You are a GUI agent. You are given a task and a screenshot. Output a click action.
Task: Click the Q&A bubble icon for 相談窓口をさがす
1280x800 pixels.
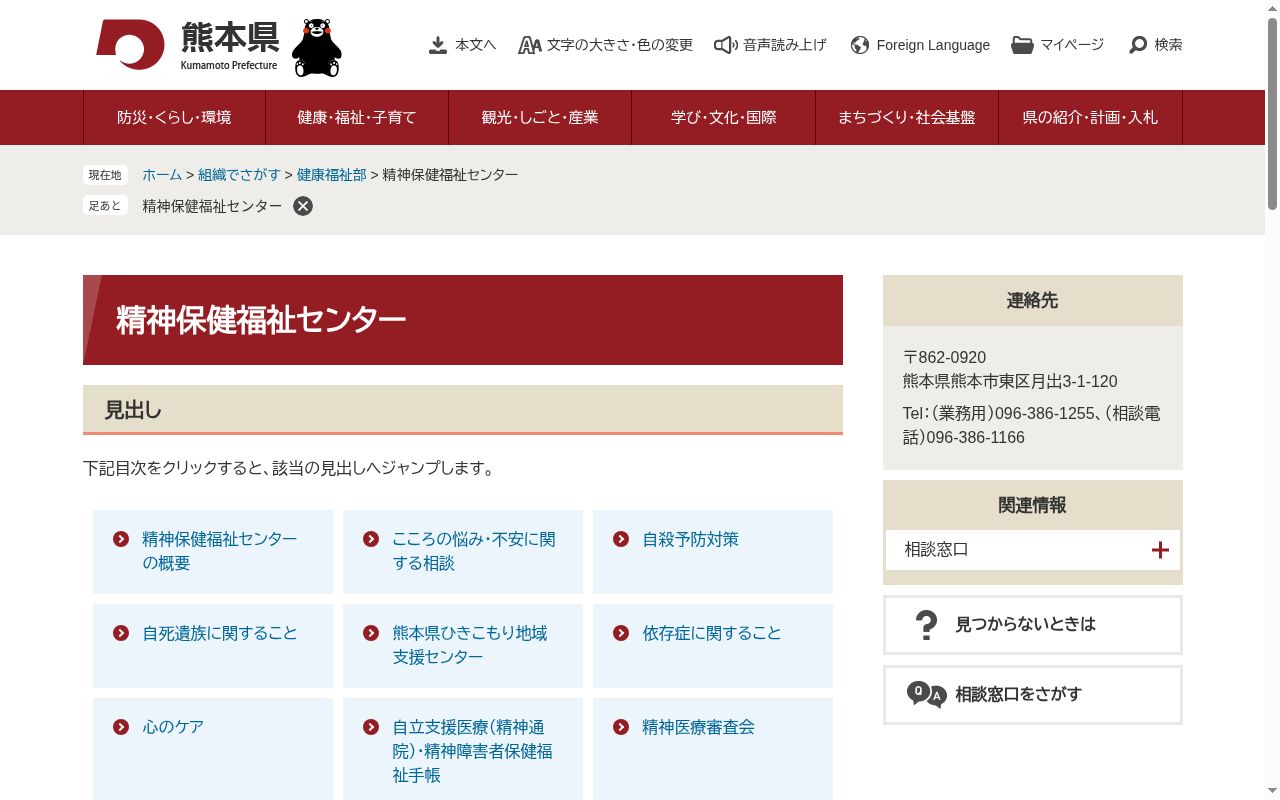tap(926, 694)
